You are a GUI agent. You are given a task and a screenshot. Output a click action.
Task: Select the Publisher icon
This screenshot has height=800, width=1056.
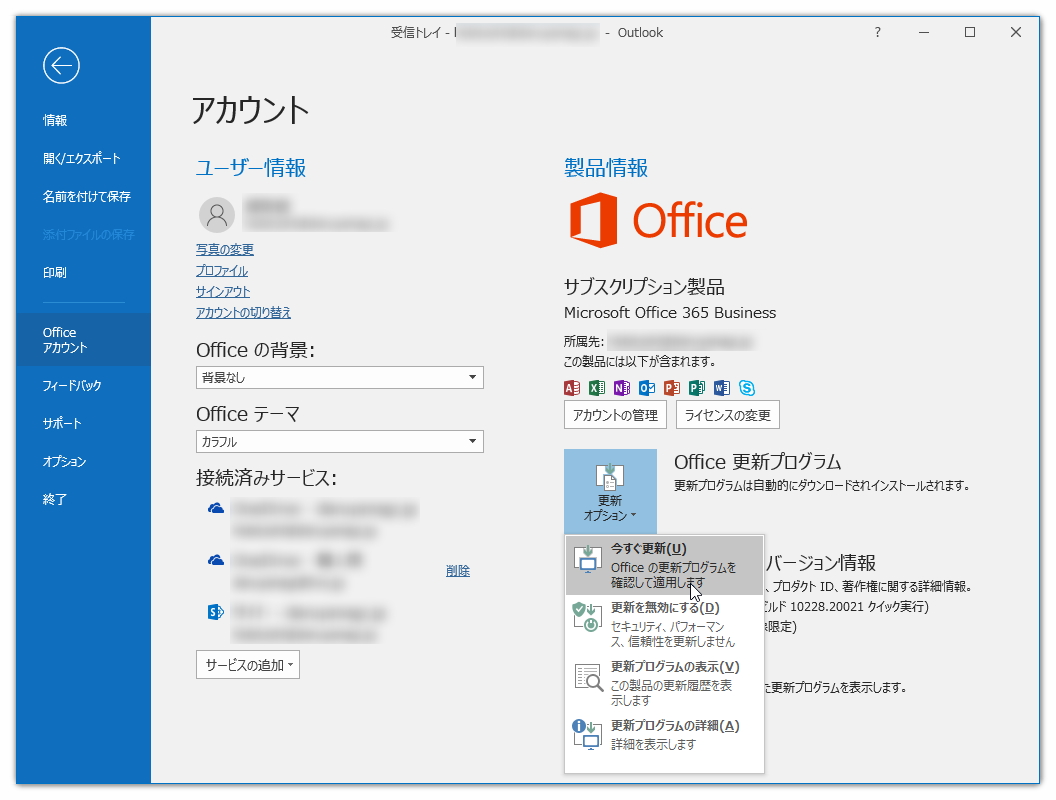pos(697,387)
